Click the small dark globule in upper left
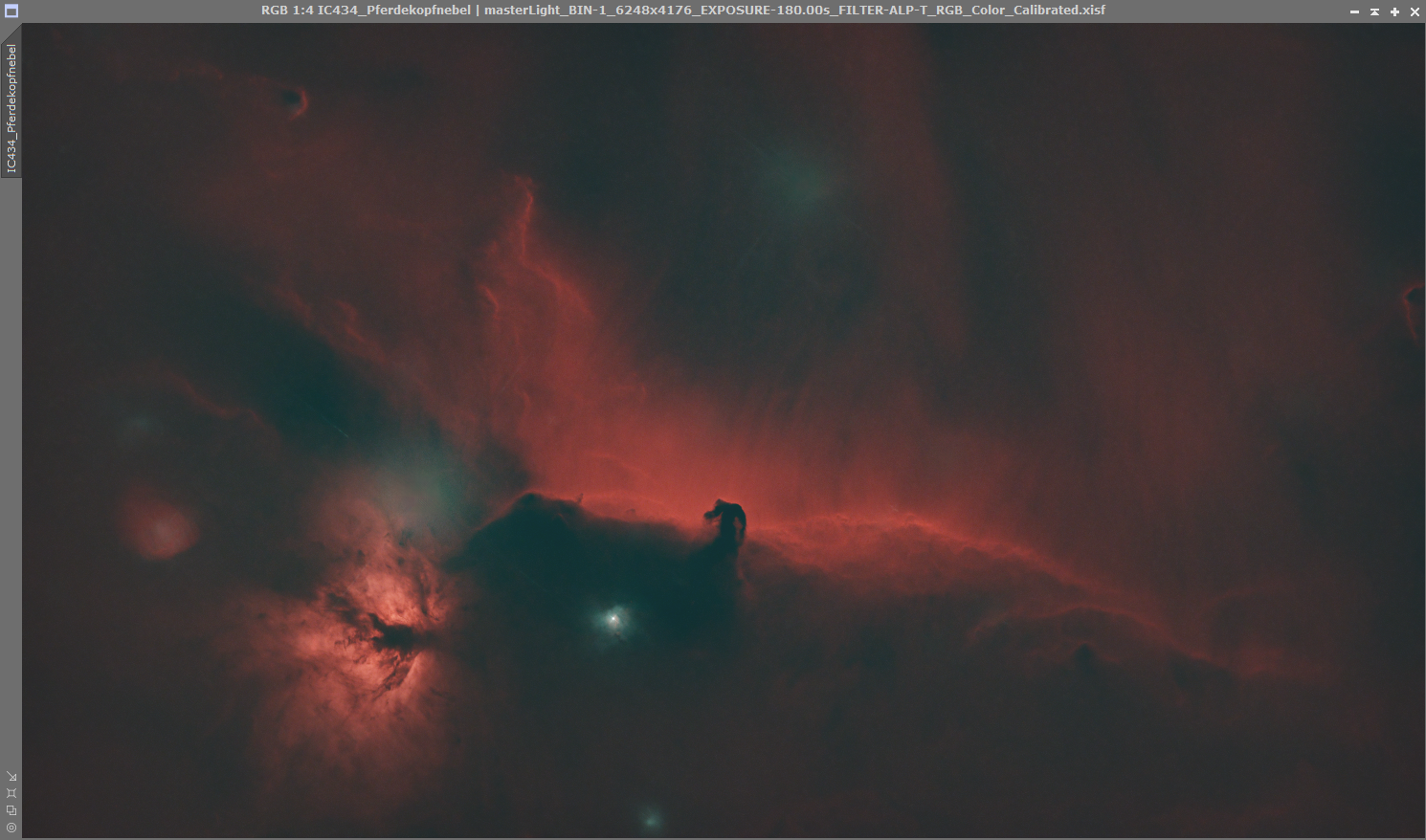Viewport: 1426px width, 840px height. coord(293,98)
